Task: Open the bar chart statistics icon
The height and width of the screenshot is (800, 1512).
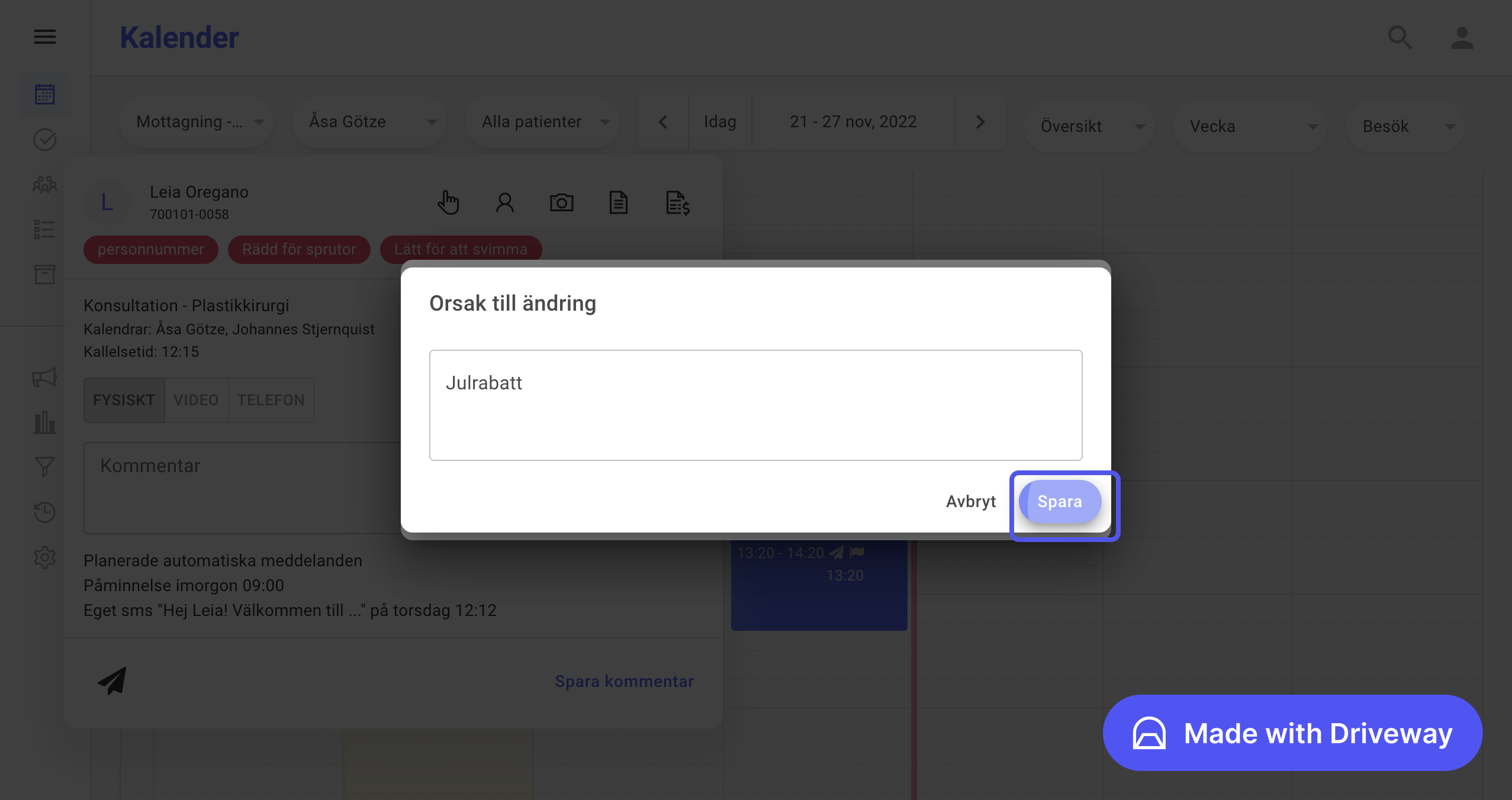Action: point(45,422)
